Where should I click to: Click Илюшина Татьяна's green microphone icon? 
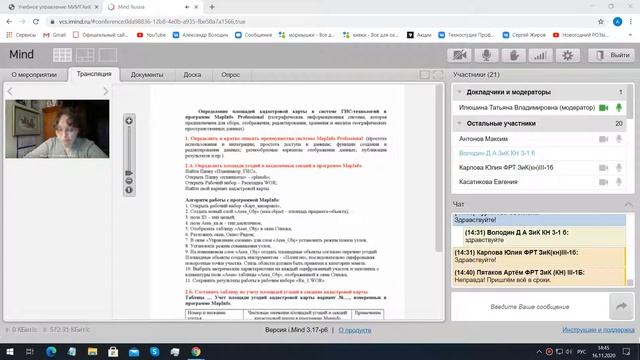click(x=619, y=107)
